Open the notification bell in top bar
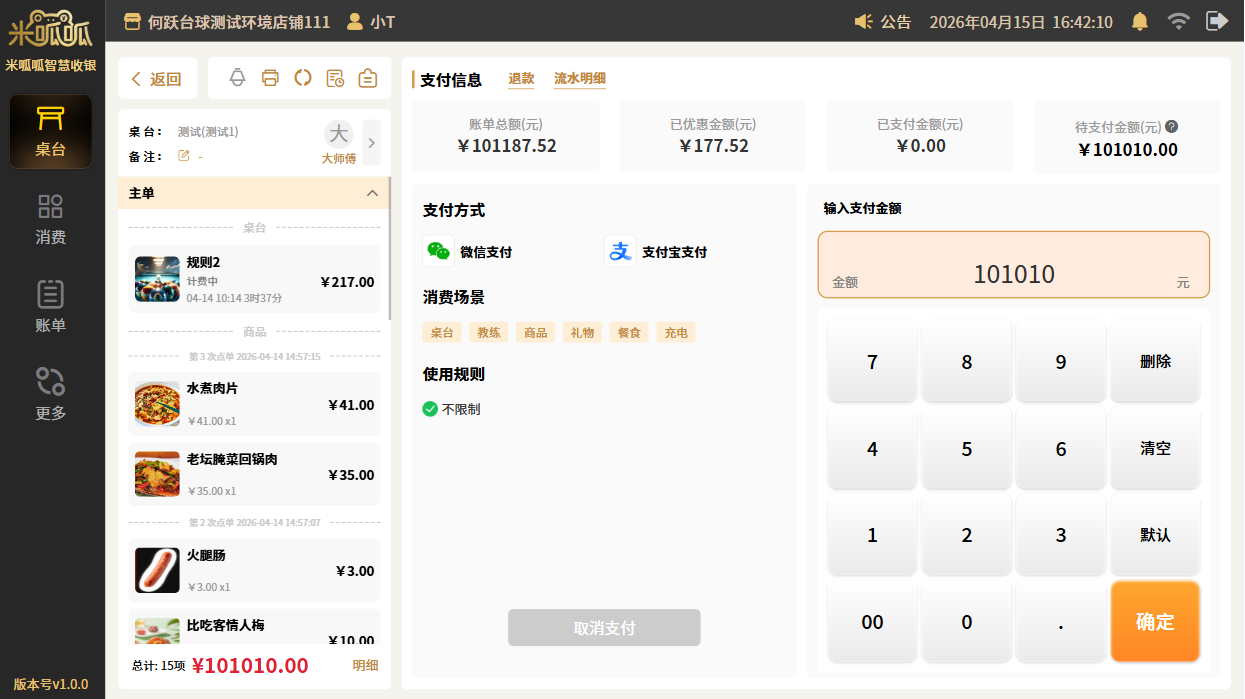This screenshot has height=699, width=1245. (1139, 21)
